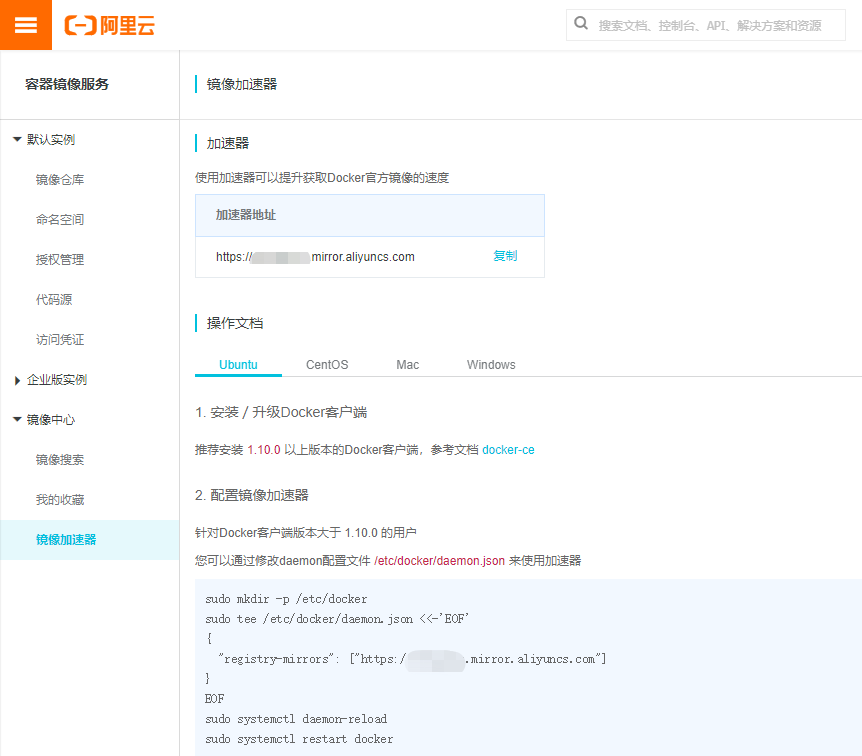Click the 默认实例 label
This screenshot has width=862, height=756.
[x=51, y=140]
